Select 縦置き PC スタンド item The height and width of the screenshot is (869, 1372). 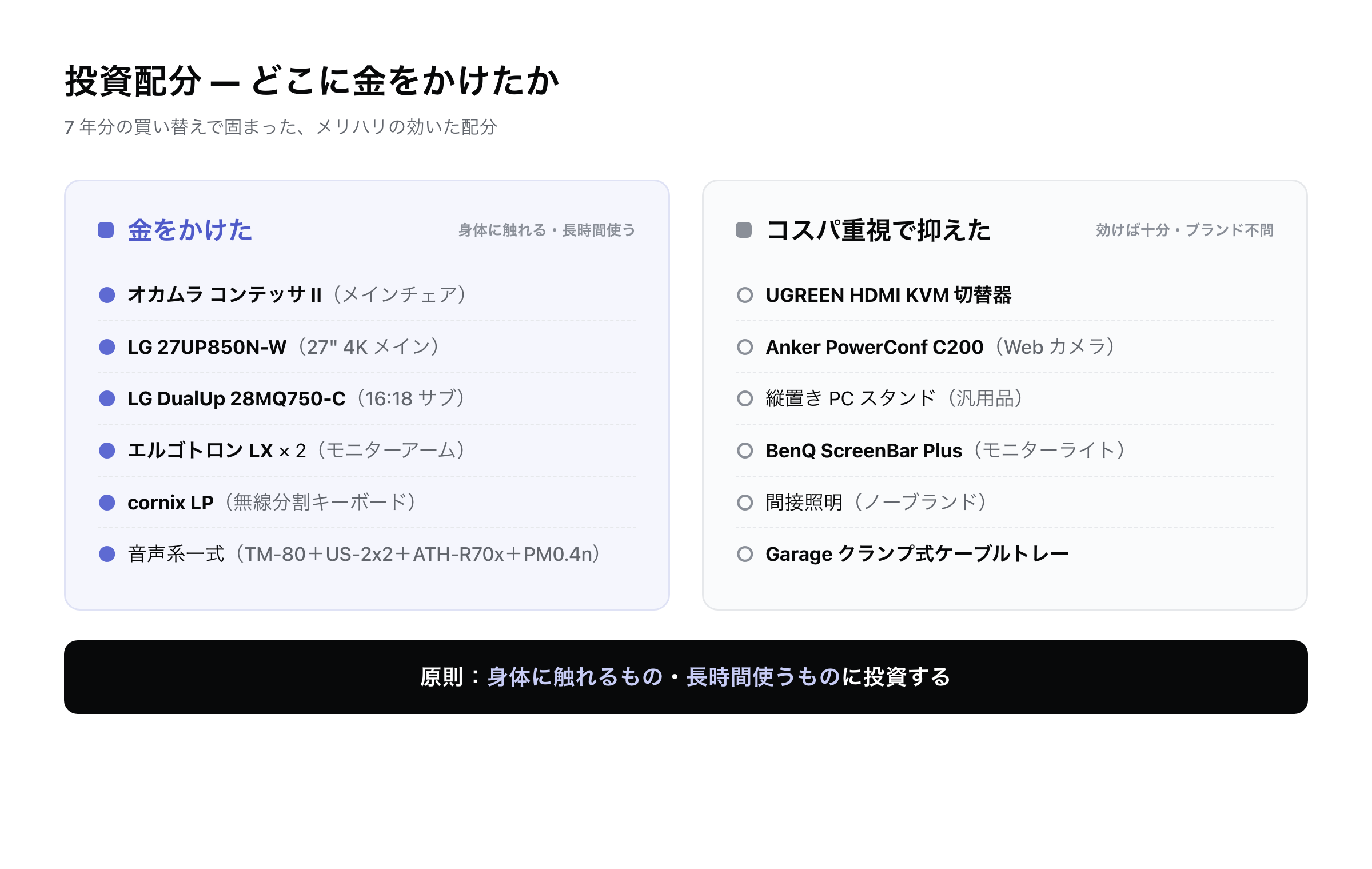tap(895, 398)
